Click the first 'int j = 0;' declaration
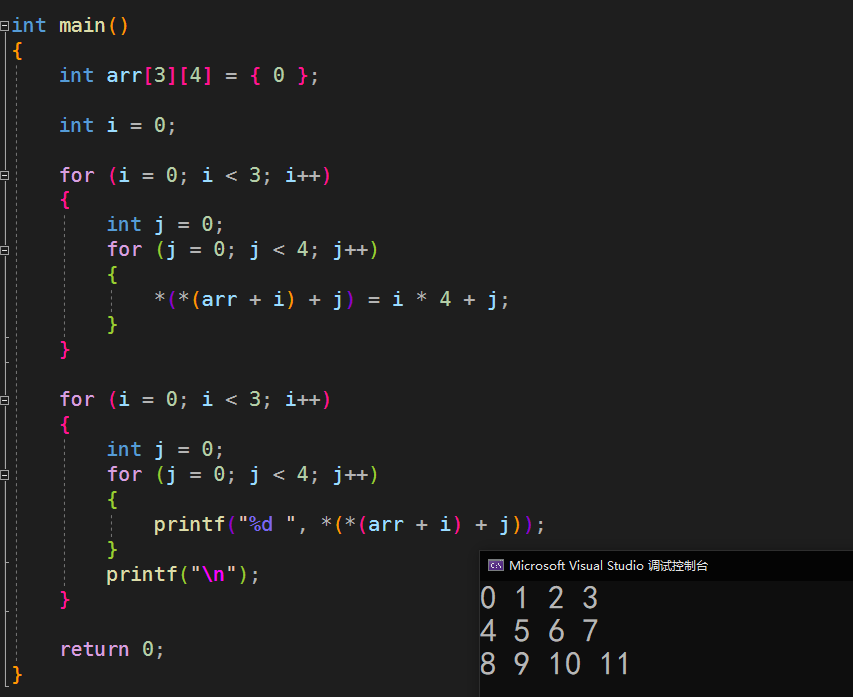The height and width of the screenshot is (697, 853). 165,225
